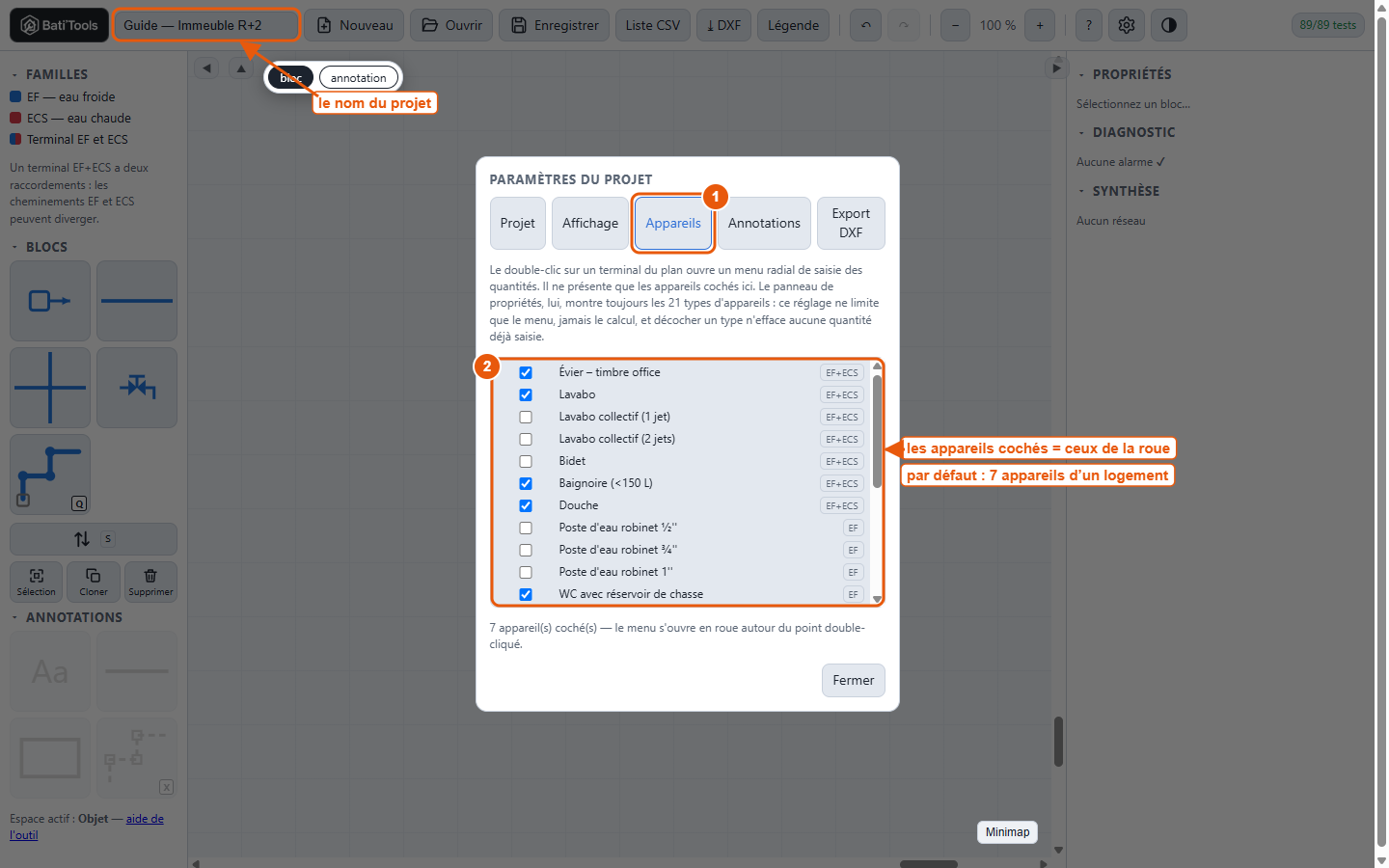1389x868 pixels.
Task: Redo the last undone action
Action: [x=904, y=25]
